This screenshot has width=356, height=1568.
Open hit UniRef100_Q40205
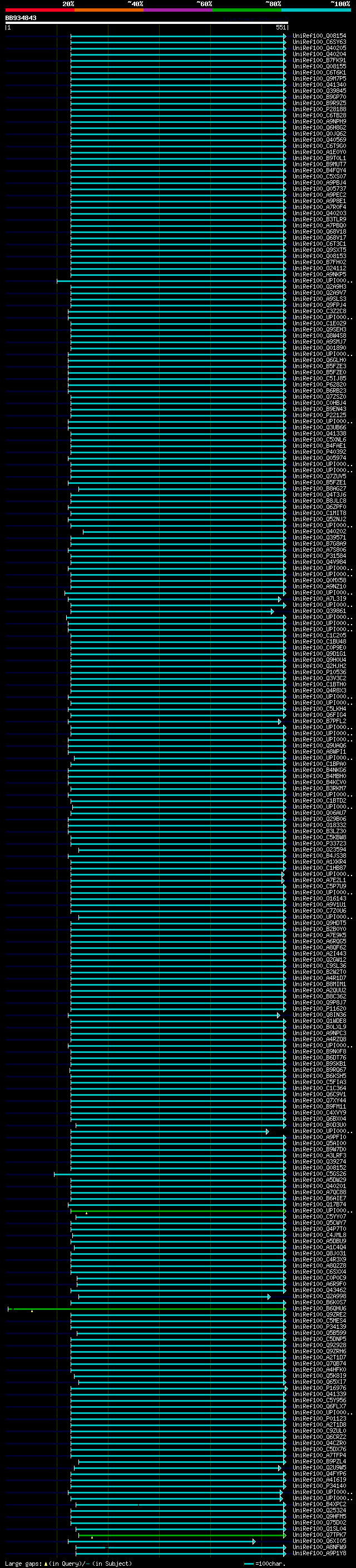pos(319,48)
